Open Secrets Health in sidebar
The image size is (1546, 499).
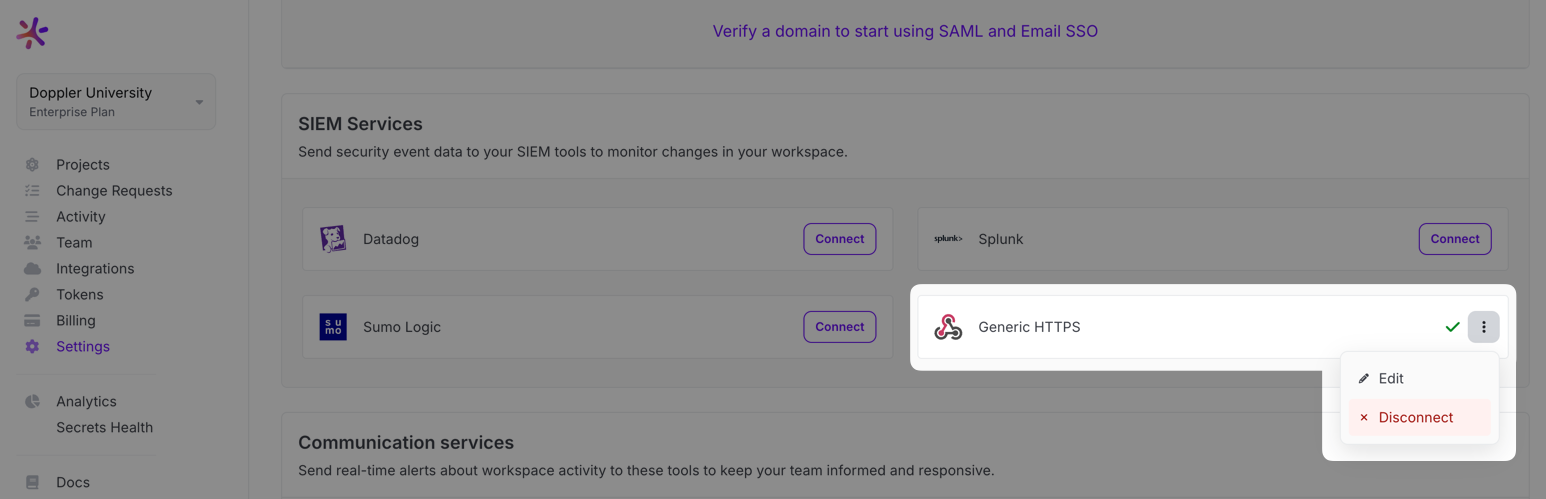pyautogui.click(x=104, y=428)
